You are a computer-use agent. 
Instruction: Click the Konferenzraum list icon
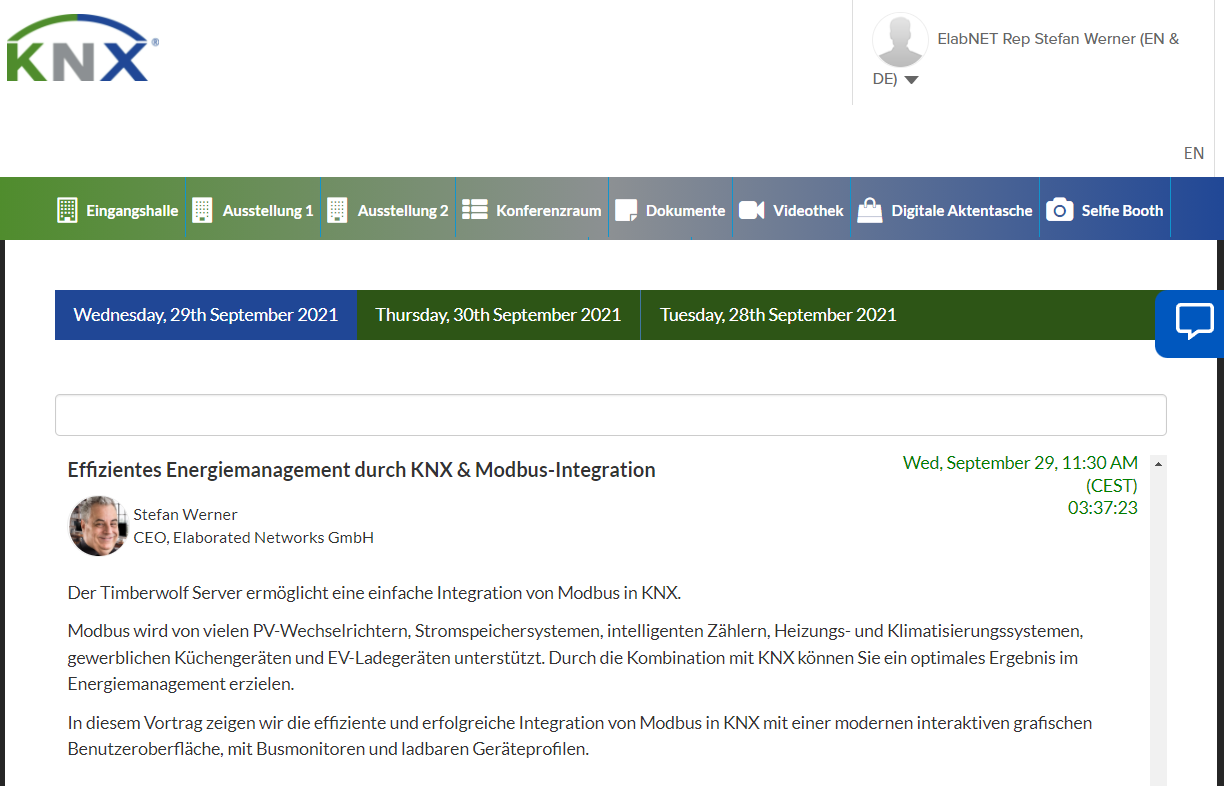(x=474, y=210)
